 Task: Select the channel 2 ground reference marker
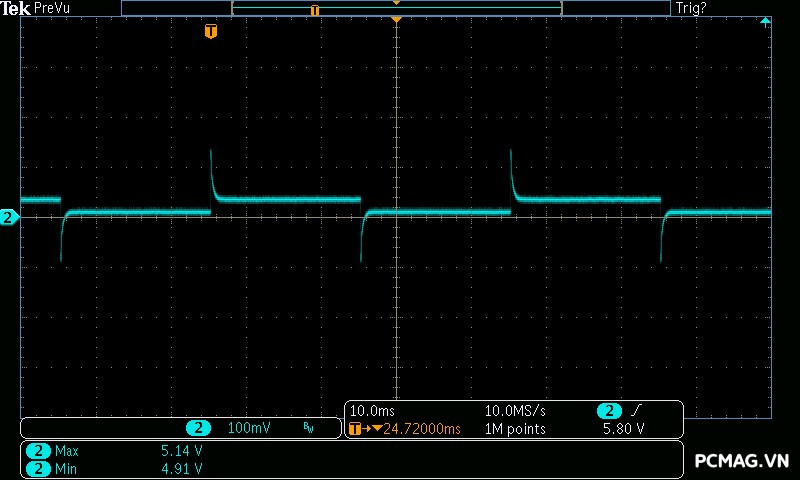tap(9, 217)
